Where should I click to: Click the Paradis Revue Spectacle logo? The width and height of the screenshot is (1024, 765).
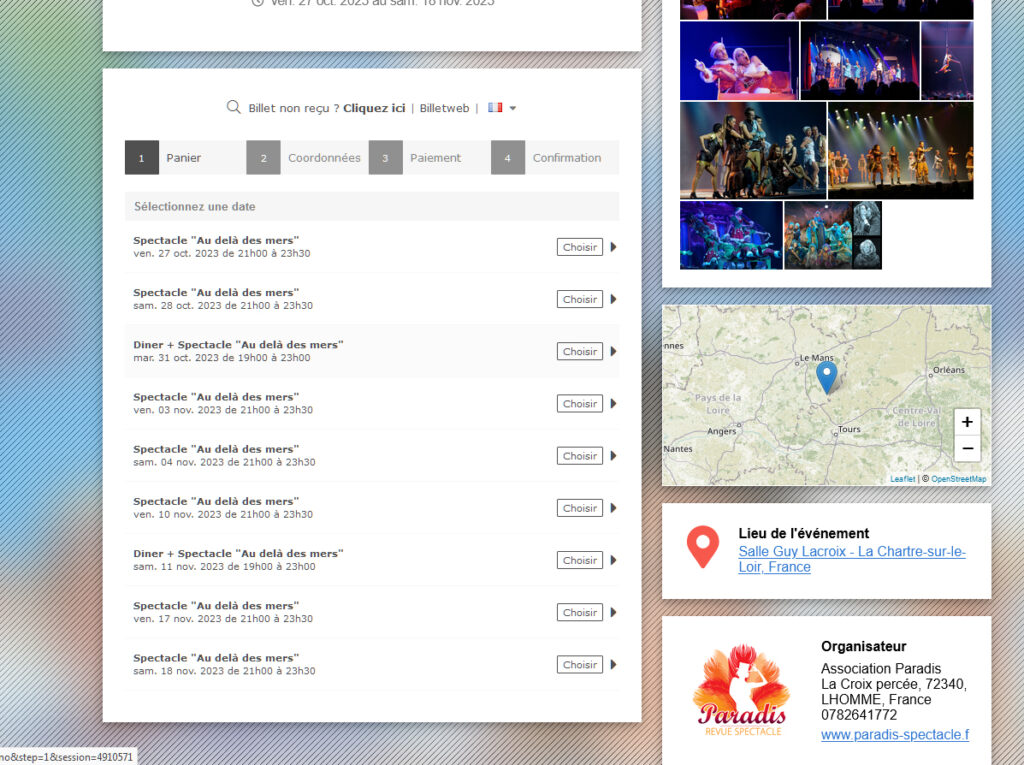(743, 691)
